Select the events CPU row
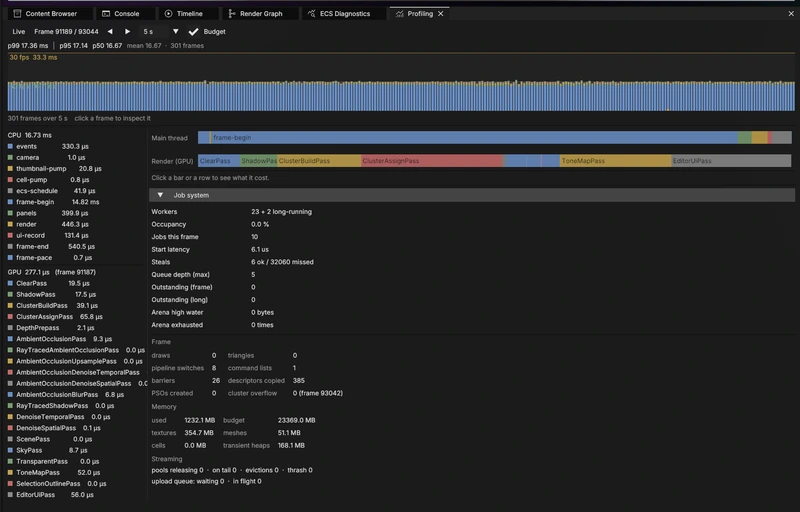Viewport: 800px width, 512px height. (x=48, y=146)
